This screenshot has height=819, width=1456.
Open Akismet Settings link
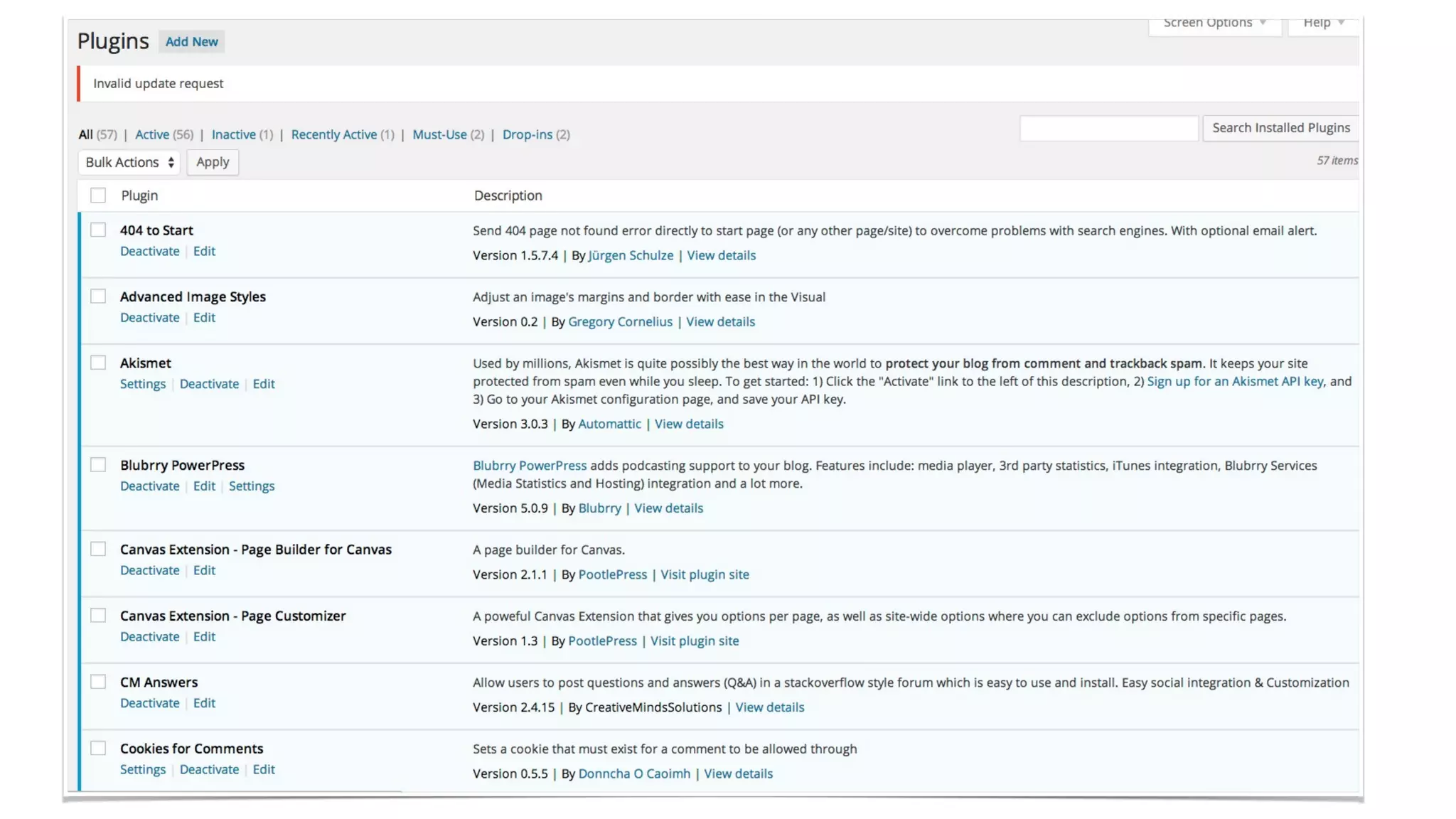(x=142, y=384)
